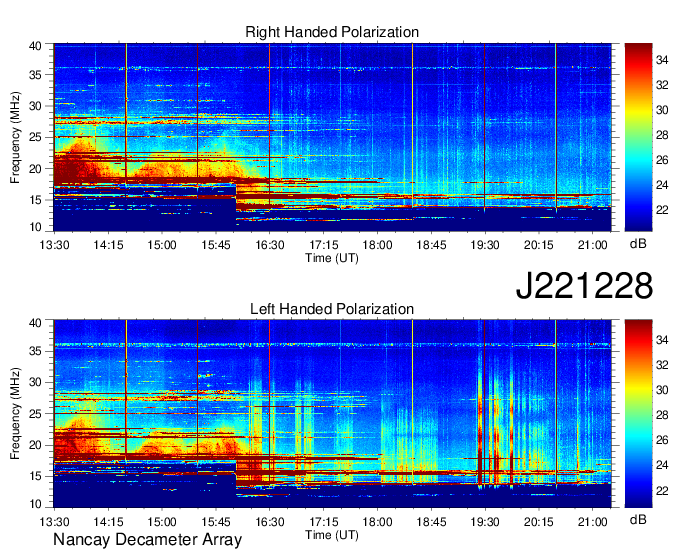Click 13:30 tick on upper plot
The width and height of the screenshot is (680, 552).
(54, 245)
